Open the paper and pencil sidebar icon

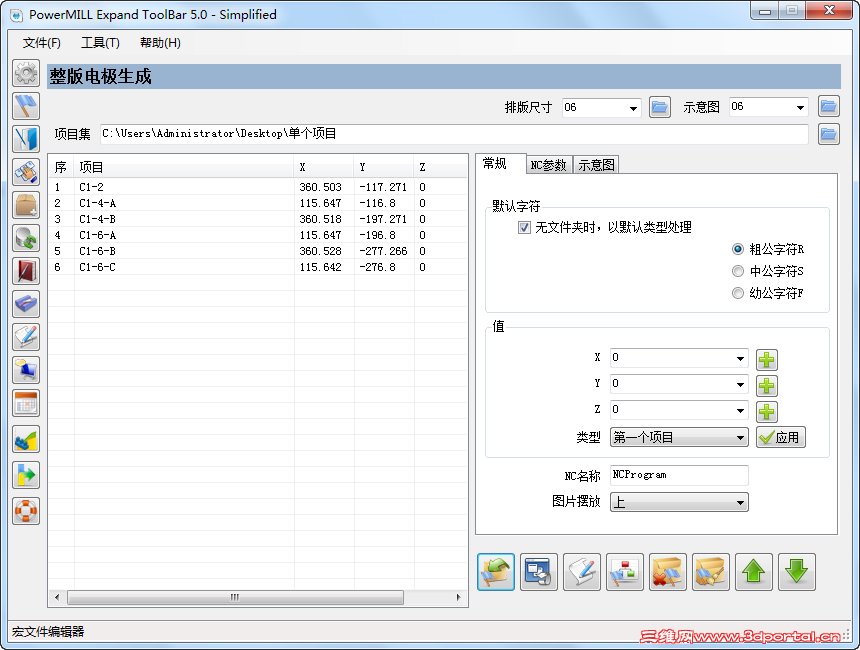tap(26, 337)
